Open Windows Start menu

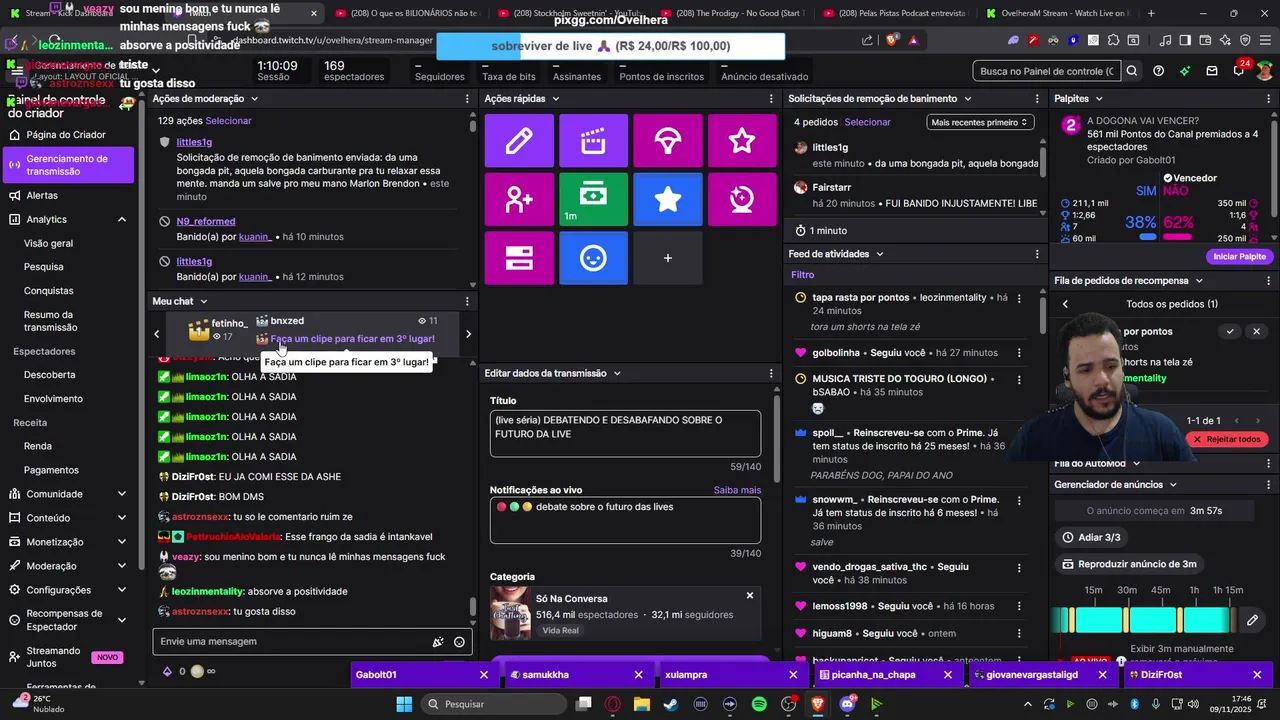(404, 704)
